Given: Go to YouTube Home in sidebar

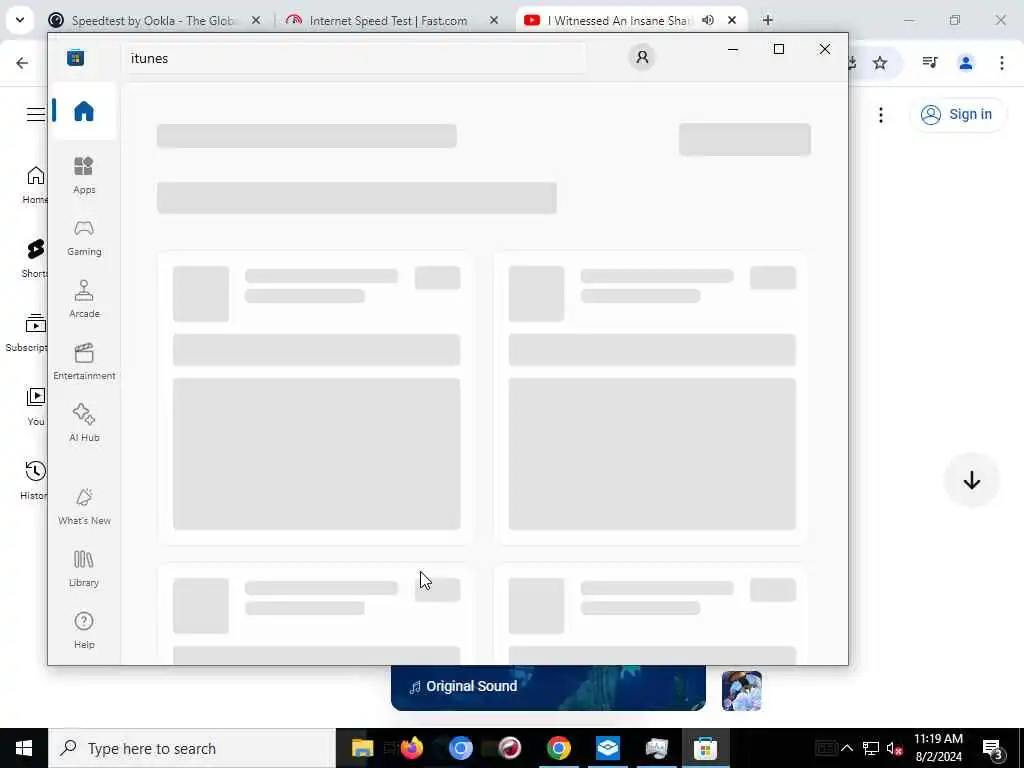Looking at the screenshot, I should pos(35,185).
